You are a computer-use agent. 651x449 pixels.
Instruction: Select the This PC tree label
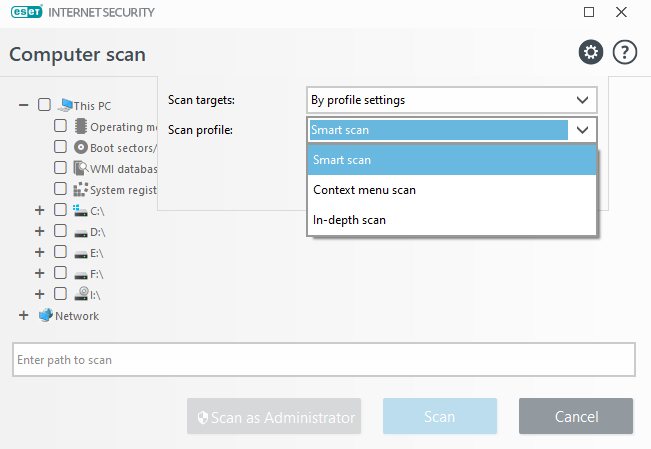click(92, 106)
